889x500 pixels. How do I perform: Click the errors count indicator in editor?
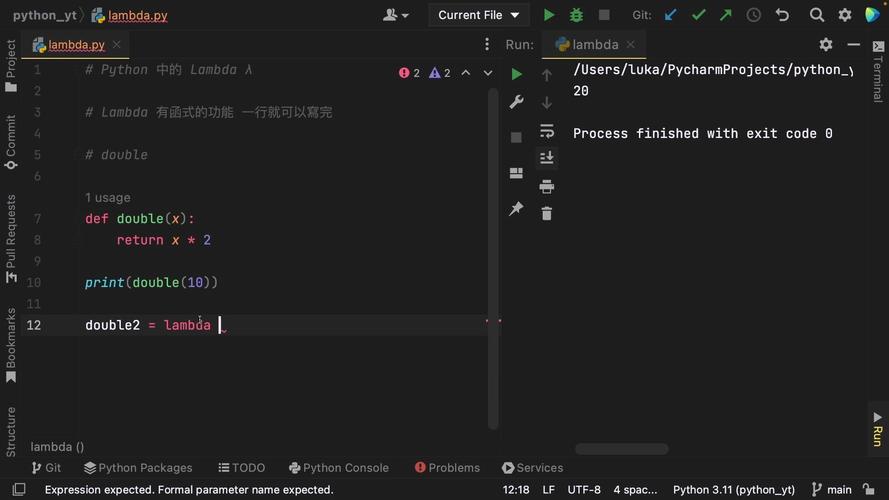[x=409, y=73]
